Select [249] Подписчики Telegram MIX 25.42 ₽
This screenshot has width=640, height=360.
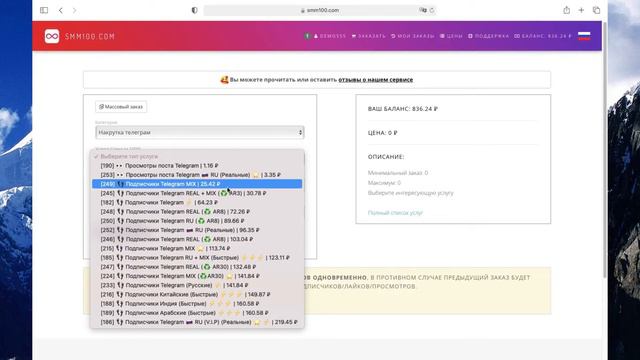[197, 184]
